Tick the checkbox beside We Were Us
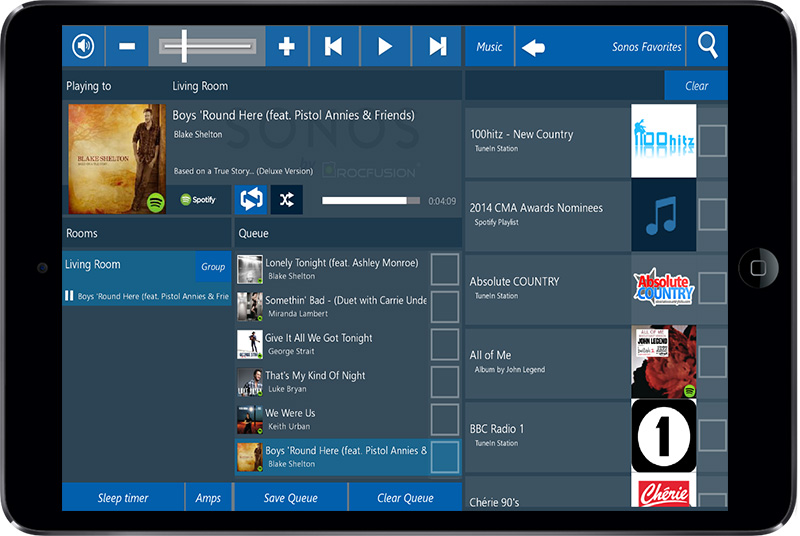 click(x=444, y=419)
